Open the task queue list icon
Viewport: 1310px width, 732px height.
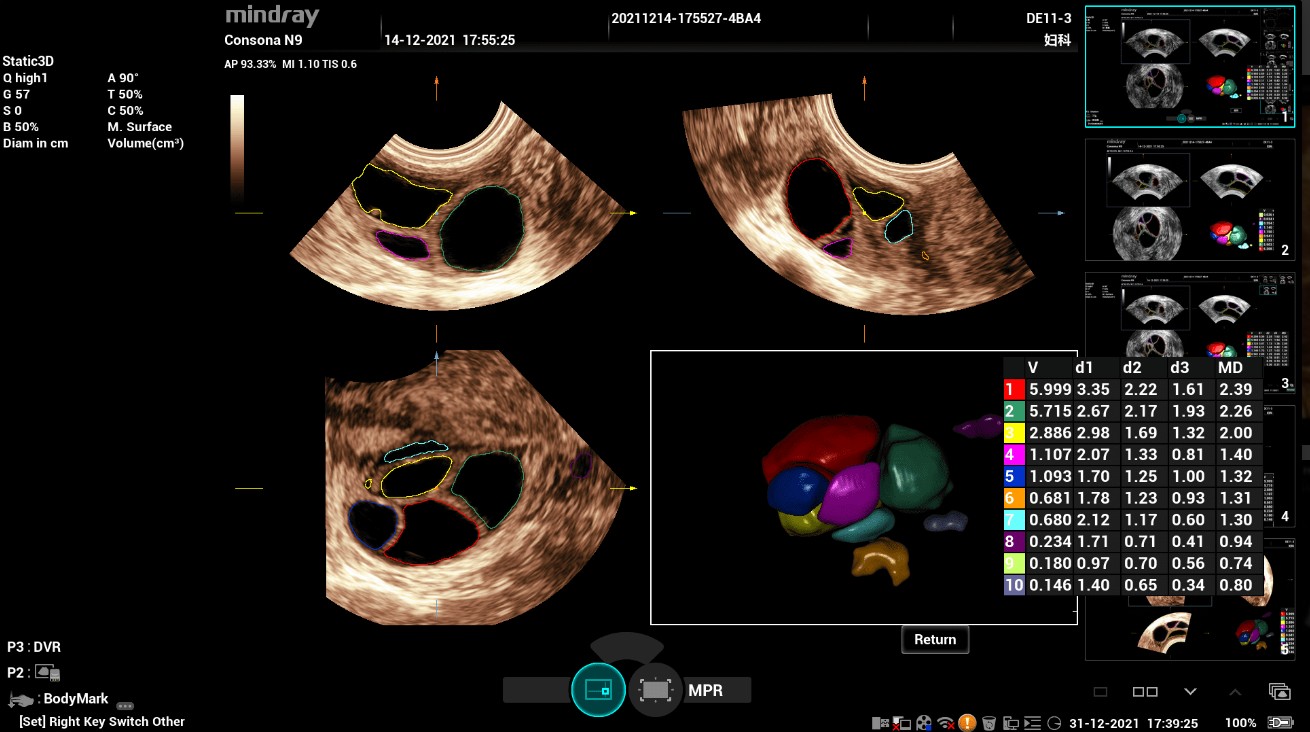coord(1033,722)
